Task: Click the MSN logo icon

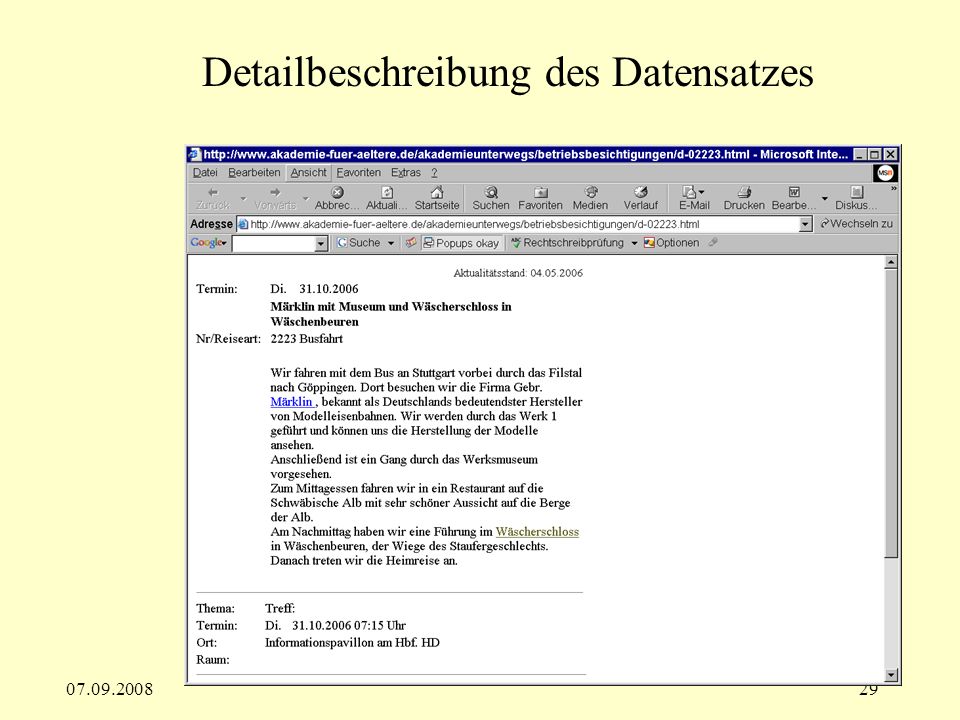Action: [885, 173]
